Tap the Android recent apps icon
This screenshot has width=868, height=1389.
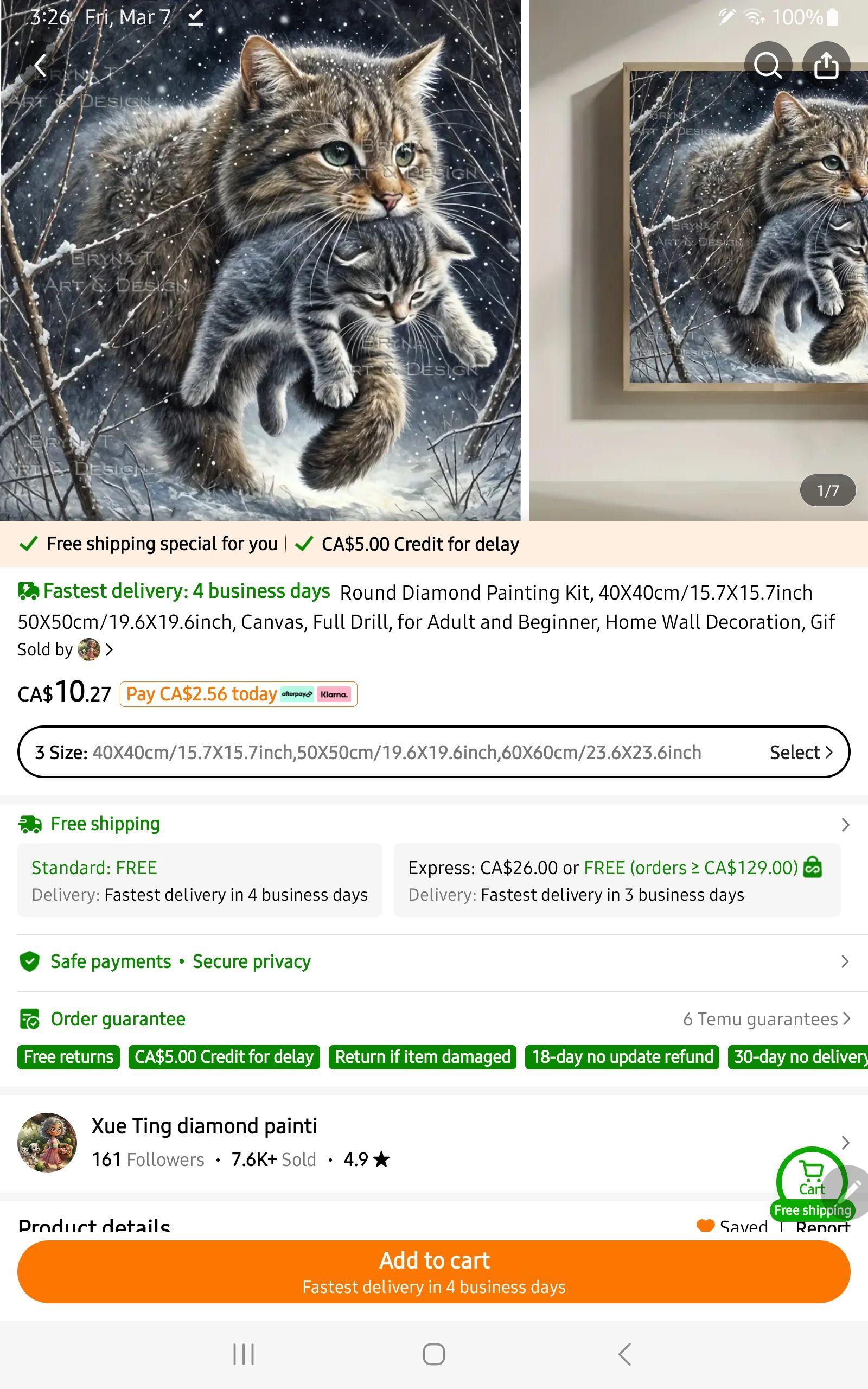pyautogui.click(x=244, y=1354)
